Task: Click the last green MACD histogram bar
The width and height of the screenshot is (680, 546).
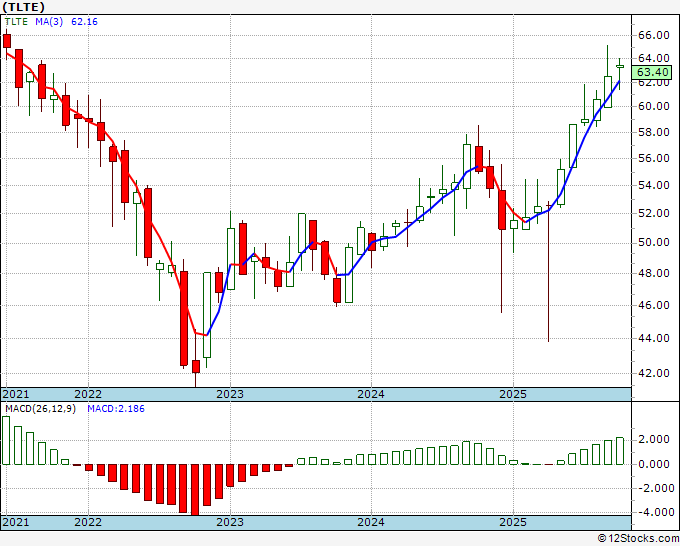Action: coord(620,451)
